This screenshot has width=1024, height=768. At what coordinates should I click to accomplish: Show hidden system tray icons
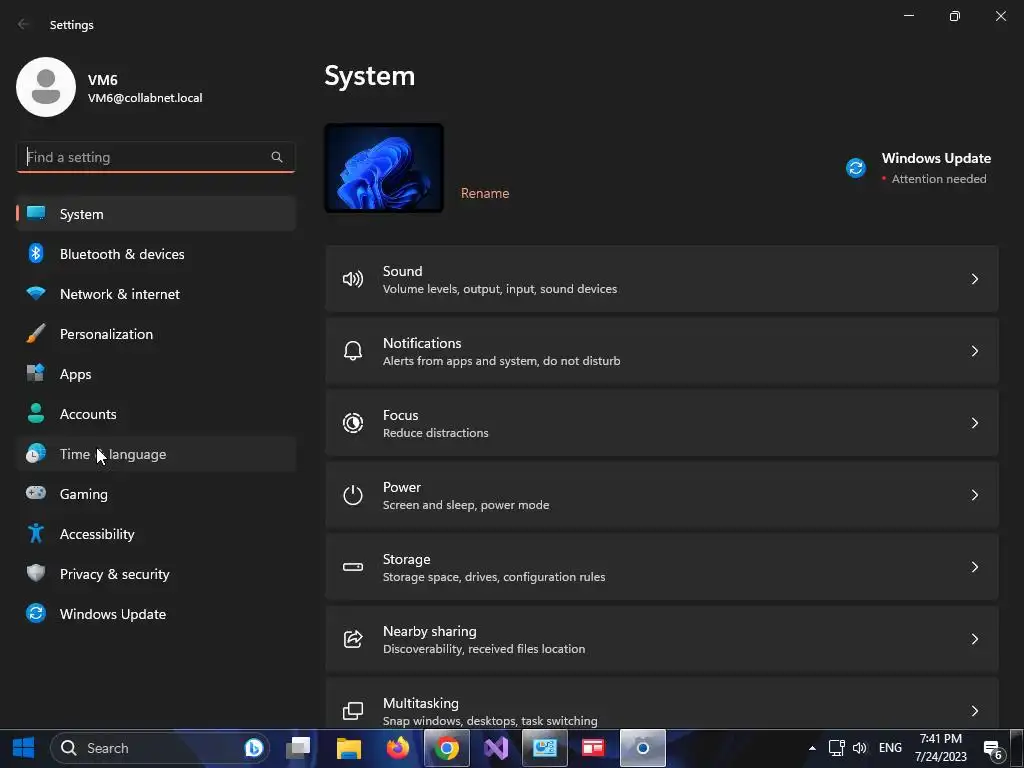coord(812,748)
